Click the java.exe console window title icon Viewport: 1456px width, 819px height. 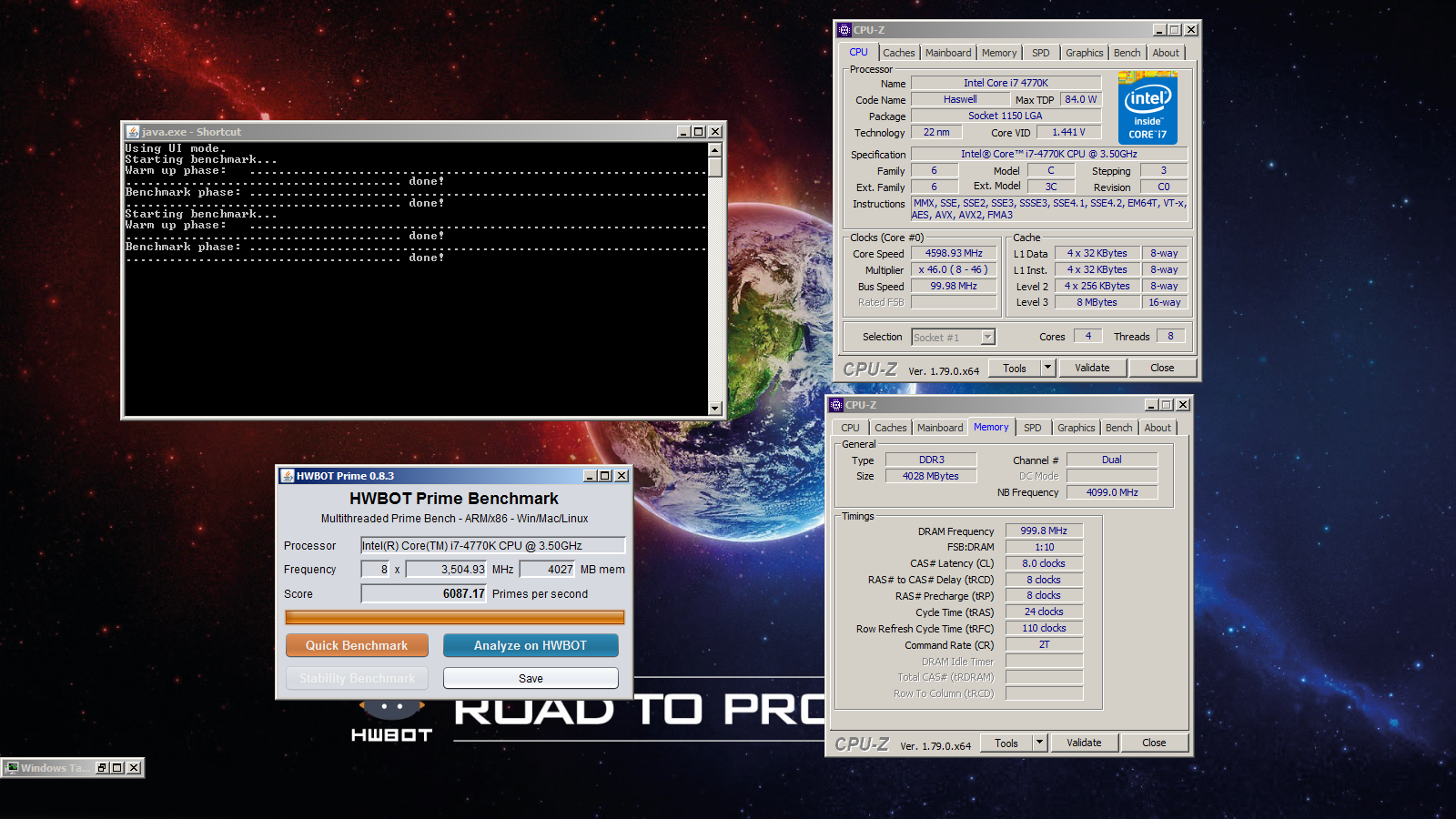coord(133,132)
